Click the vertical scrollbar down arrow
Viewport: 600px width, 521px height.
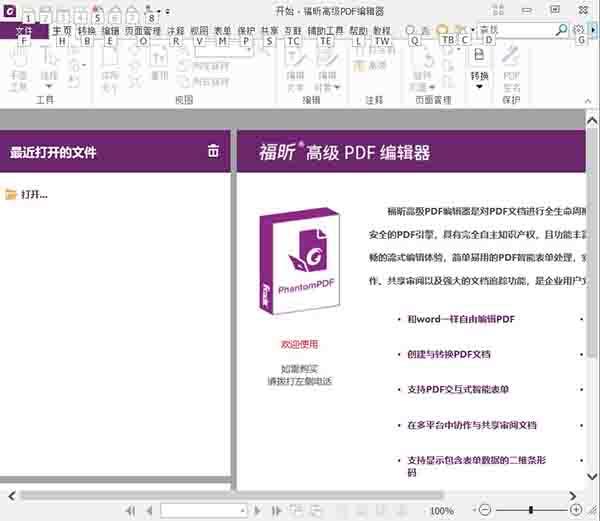592,476
